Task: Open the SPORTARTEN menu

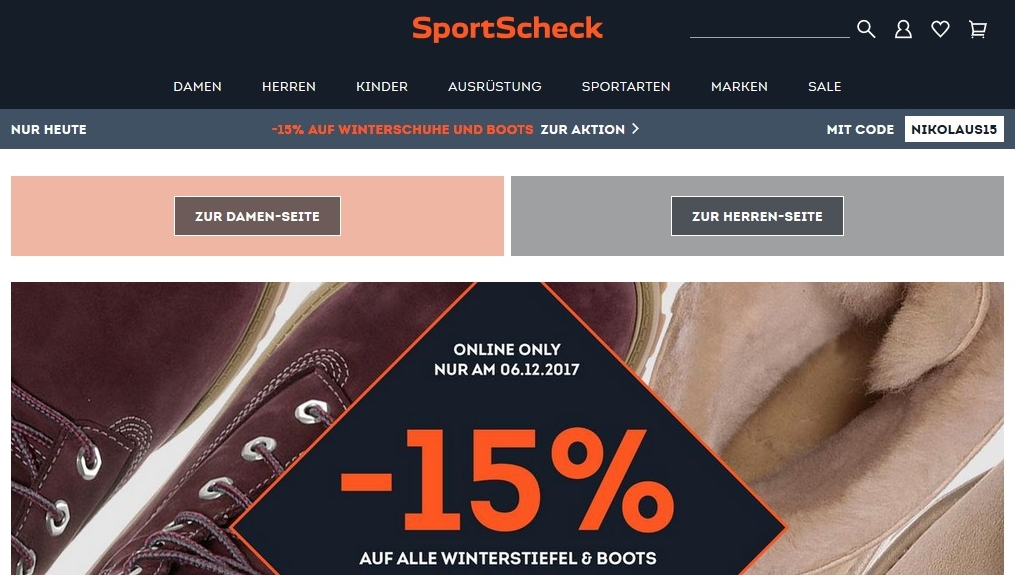Action: (626, 86)
